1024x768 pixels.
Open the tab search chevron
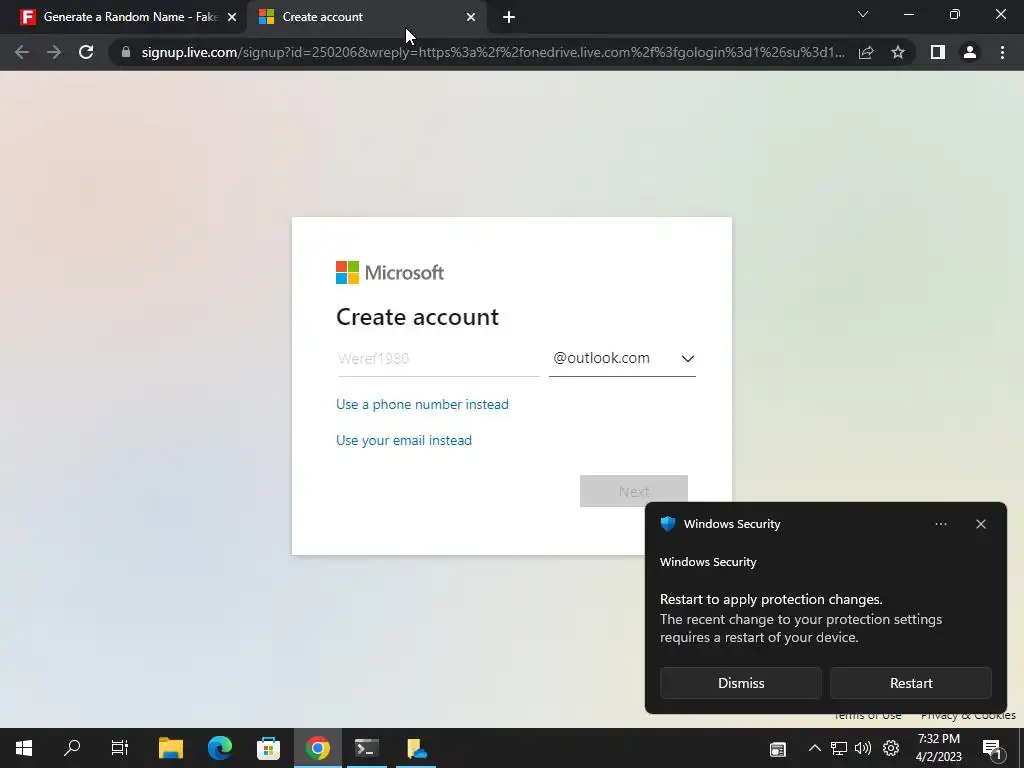coord(863,14)
